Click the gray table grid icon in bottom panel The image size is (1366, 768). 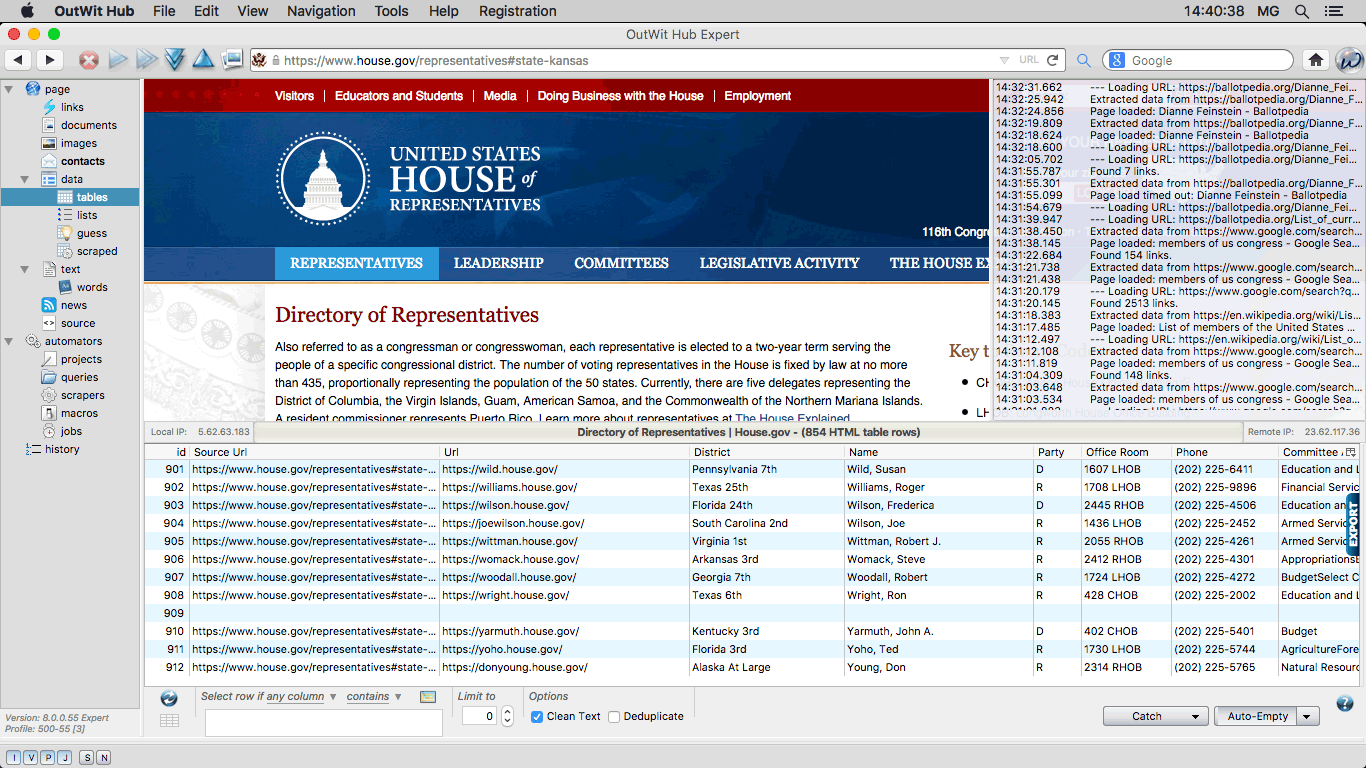coord(169,720)
